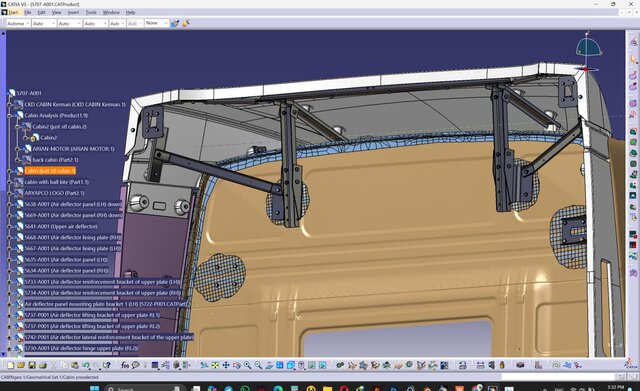
Task: Click the Zoom Out magnifier icon
Action: tap(258, 365)
